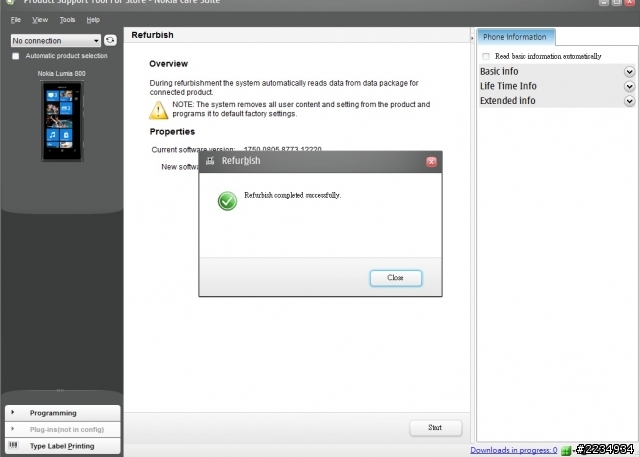Click the sidebar resize grip dots
The width and height of the screenshot is (640, 457).
click(60, 390)
